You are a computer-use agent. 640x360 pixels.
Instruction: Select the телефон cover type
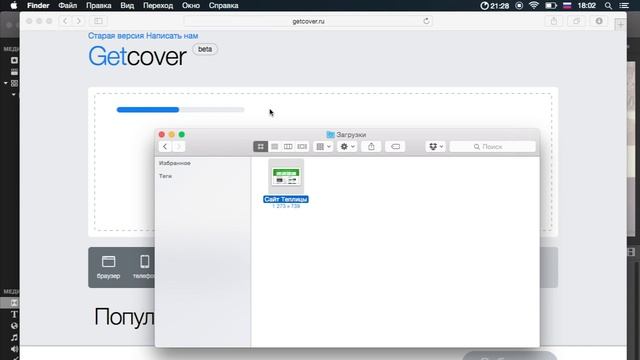point(144,267)
